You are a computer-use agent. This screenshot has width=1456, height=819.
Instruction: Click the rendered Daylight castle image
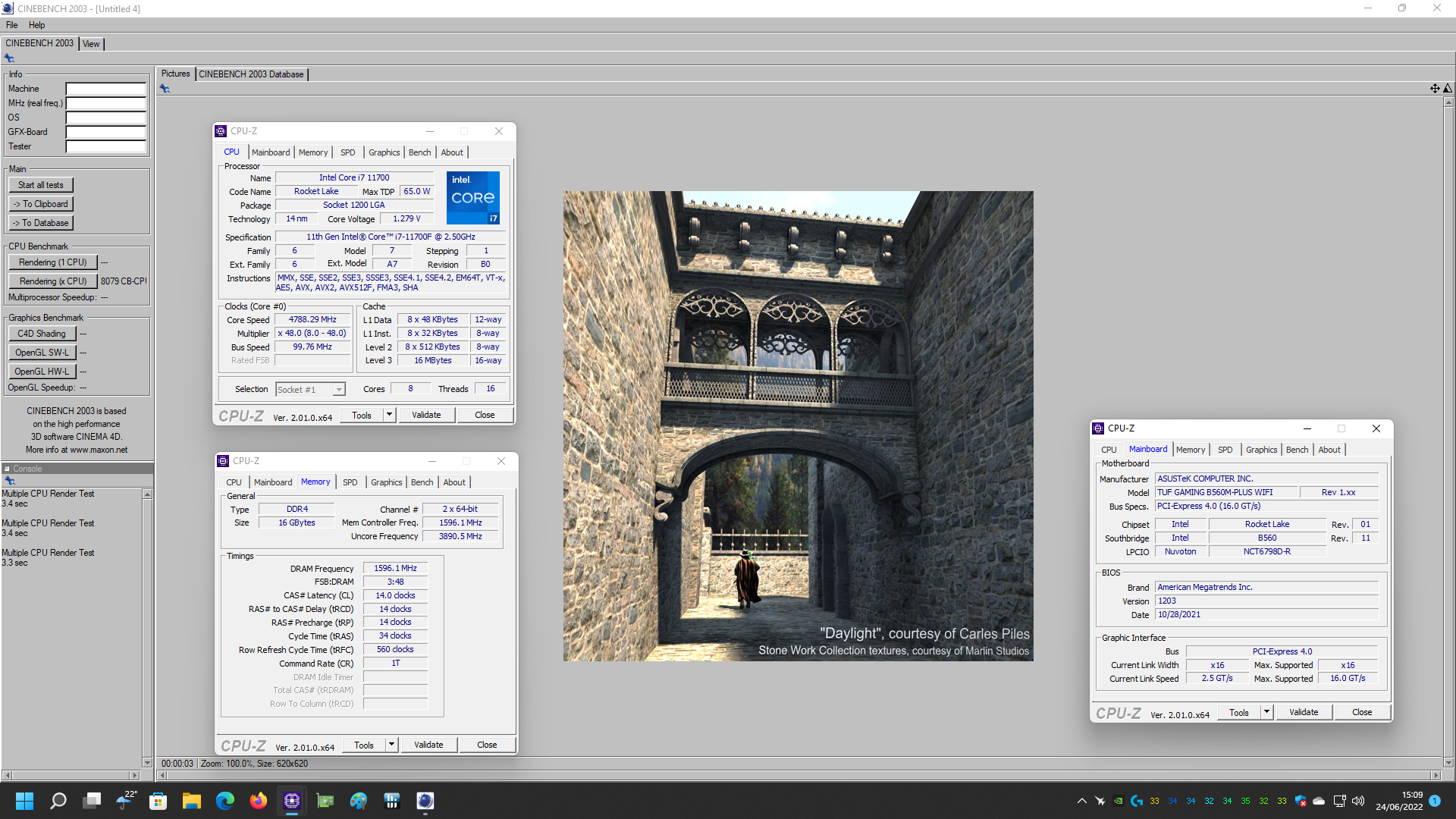point(798,426)
